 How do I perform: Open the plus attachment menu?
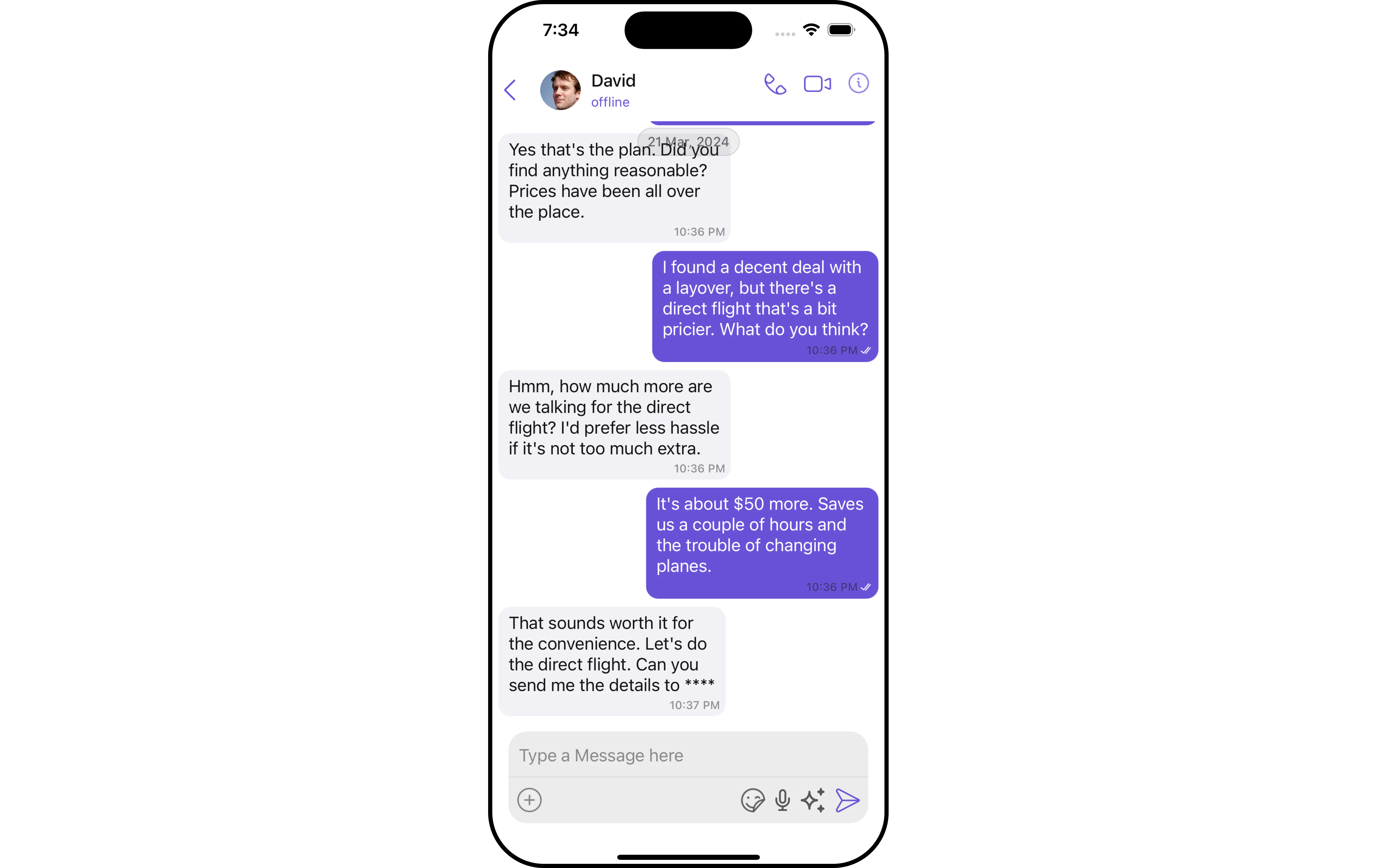point(530,800)
